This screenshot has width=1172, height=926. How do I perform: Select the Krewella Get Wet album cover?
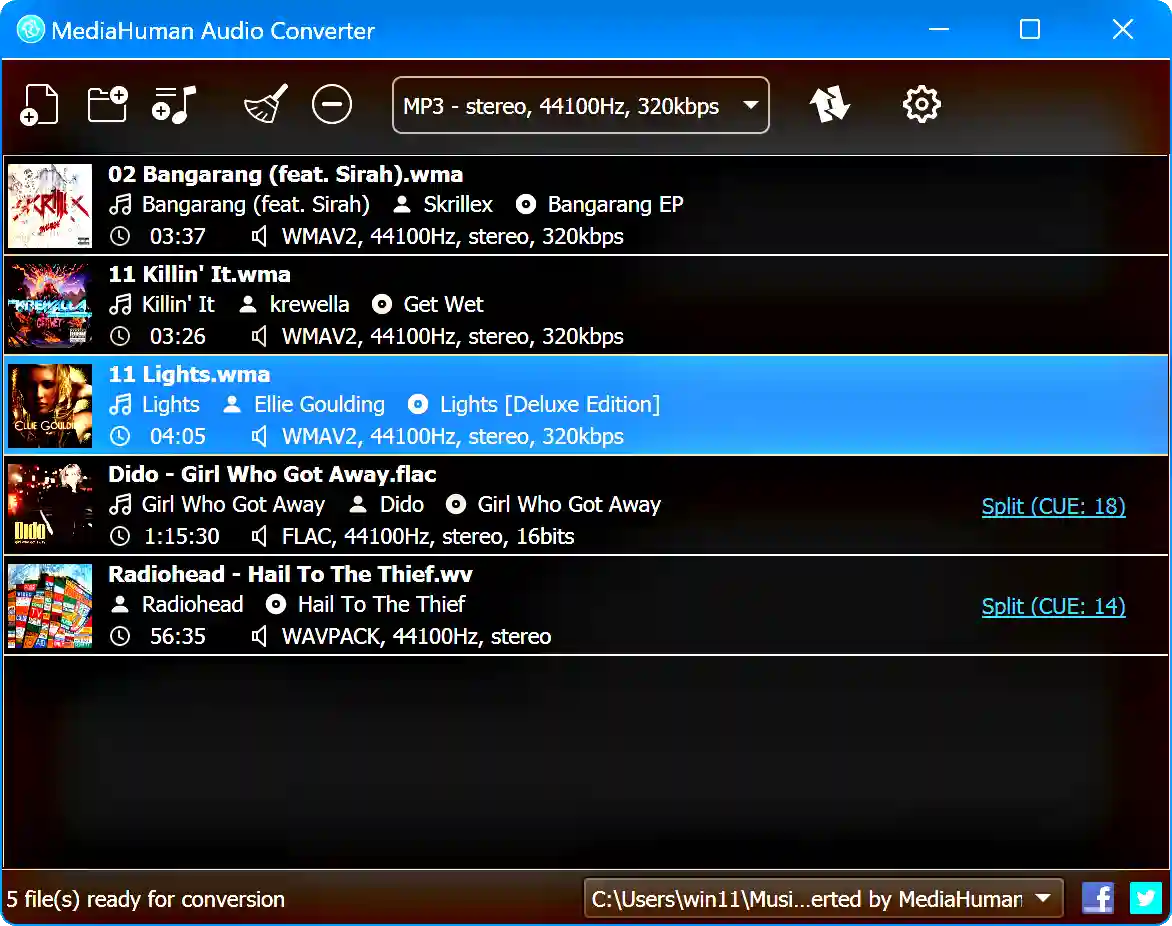click(50, 306)
